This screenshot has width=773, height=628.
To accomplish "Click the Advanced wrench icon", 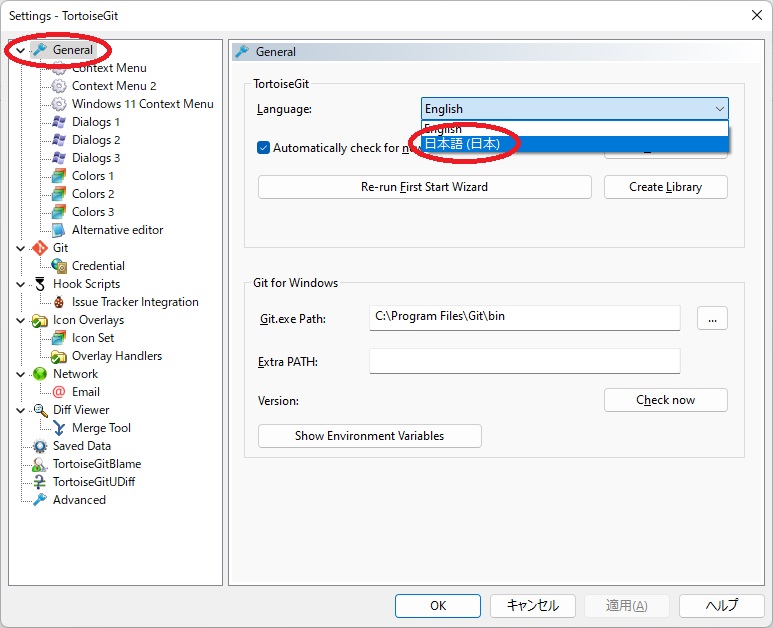I will (x=40, y=500).
